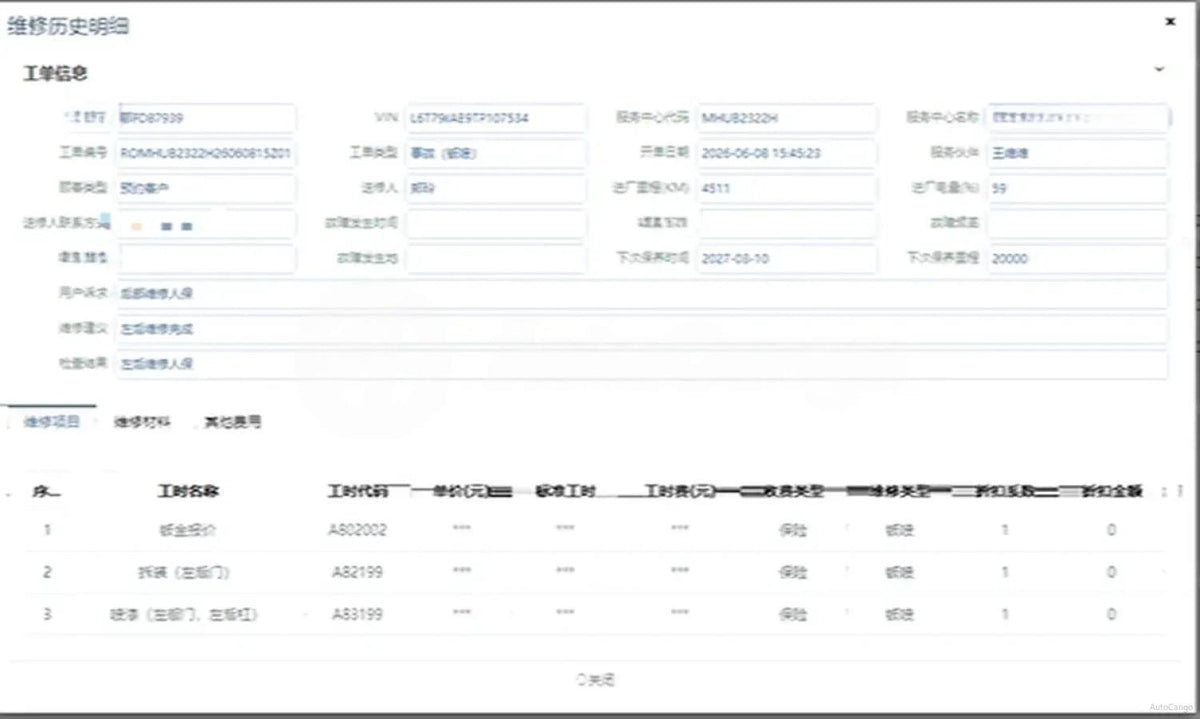Click the empty 故障发生时间 field
Image resolution: width=1200 pixels, height=719 pixels.
tap(496, 224)
